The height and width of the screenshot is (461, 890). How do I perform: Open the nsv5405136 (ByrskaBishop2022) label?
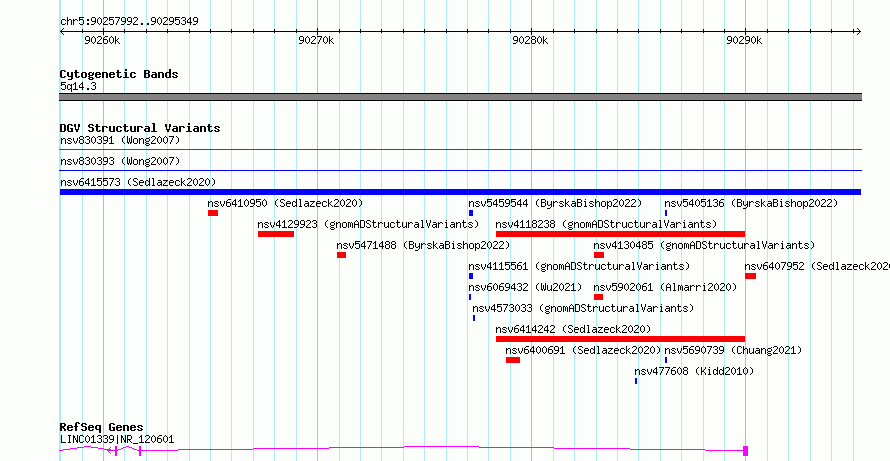[751, 203]
